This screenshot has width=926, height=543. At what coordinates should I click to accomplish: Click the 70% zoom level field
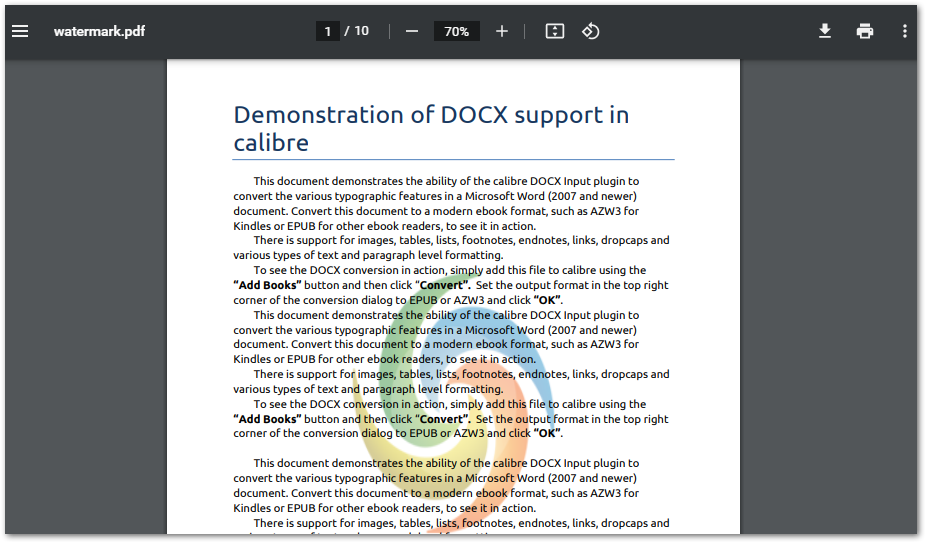pyautogui.click(x=457, y=31)
